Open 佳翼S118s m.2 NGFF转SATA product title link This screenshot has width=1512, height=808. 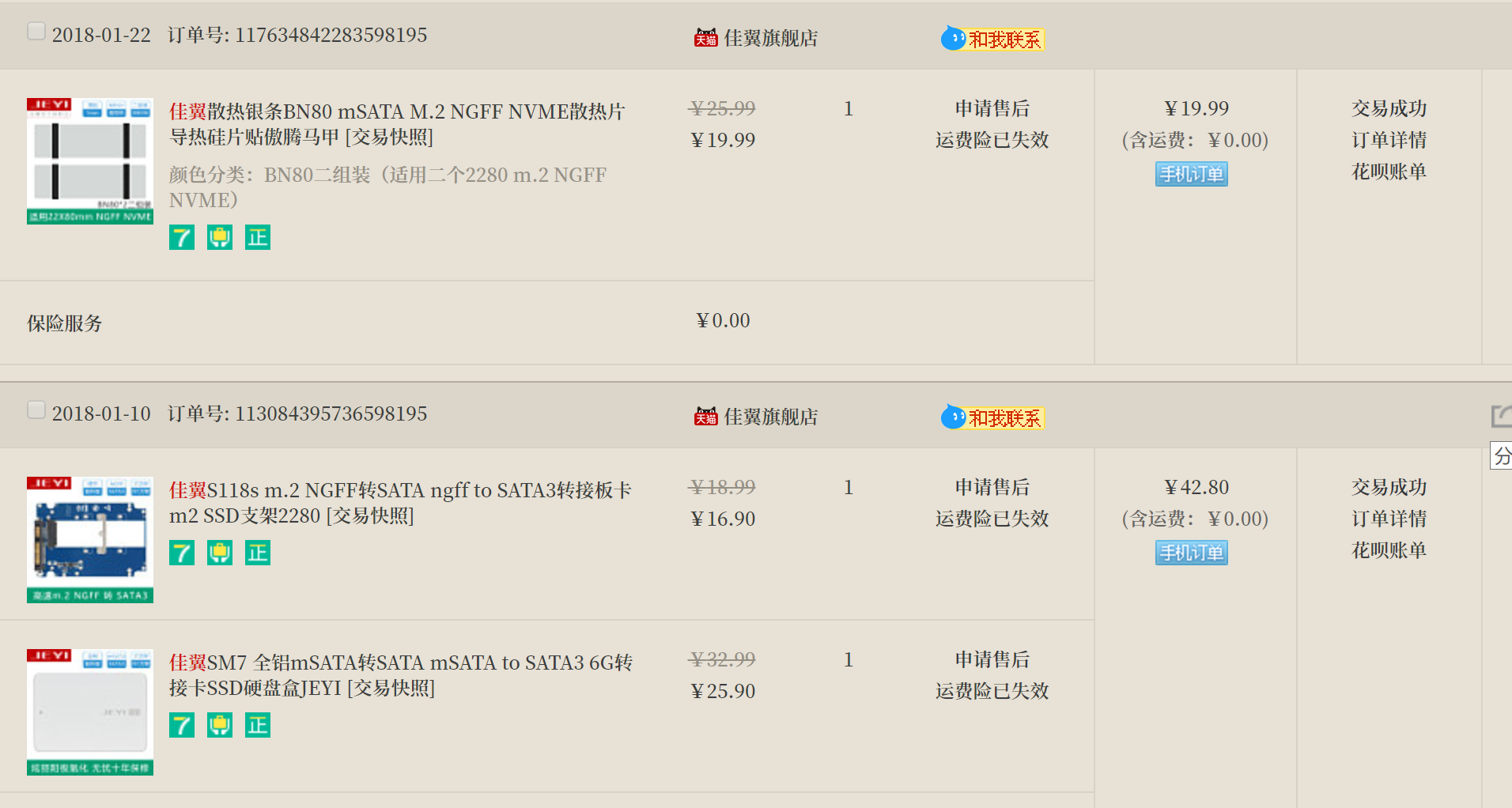[x=400, y=503]
